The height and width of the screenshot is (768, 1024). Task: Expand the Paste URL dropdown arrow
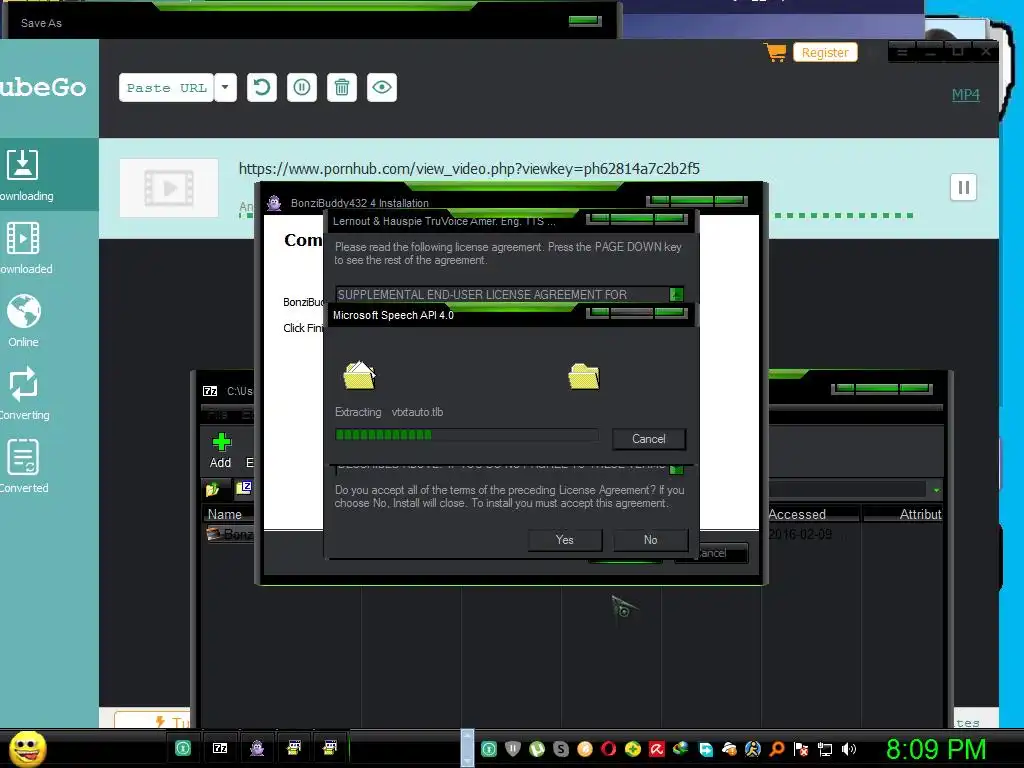(x=225, y=88)
